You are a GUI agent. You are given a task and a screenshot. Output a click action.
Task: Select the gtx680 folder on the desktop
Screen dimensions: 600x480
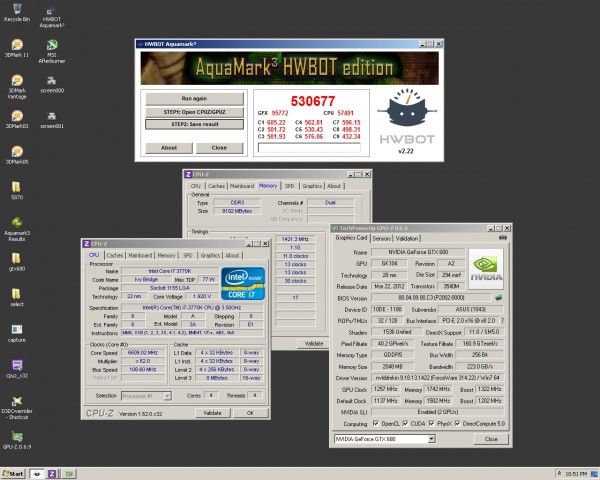(x=16, y=262)
